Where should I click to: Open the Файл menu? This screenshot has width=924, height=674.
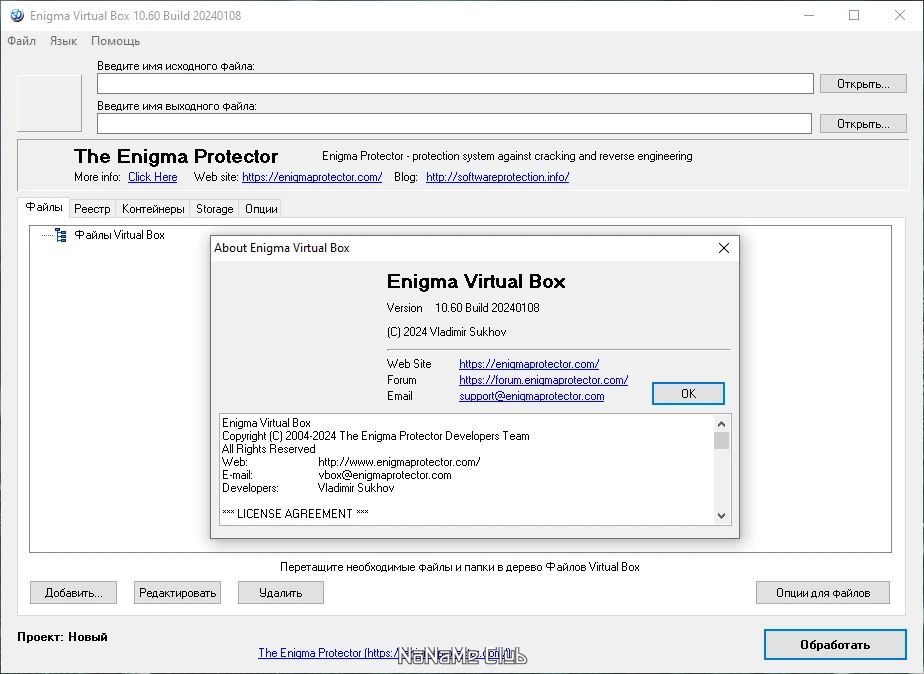click(22, 41)
